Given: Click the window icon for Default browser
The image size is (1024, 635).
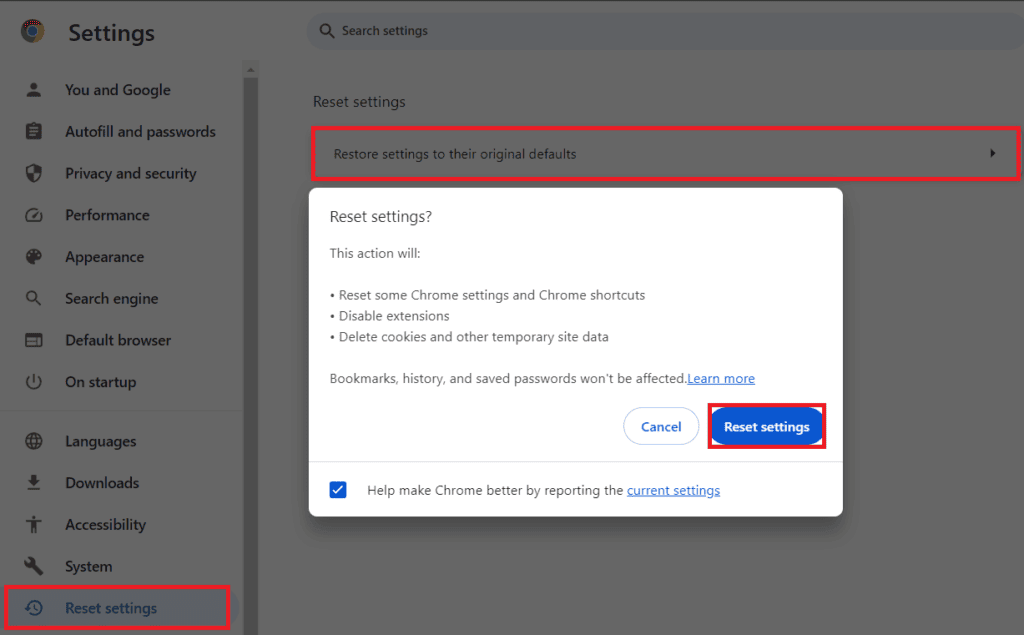Looking at the screenshot, I should coord(33,340).
